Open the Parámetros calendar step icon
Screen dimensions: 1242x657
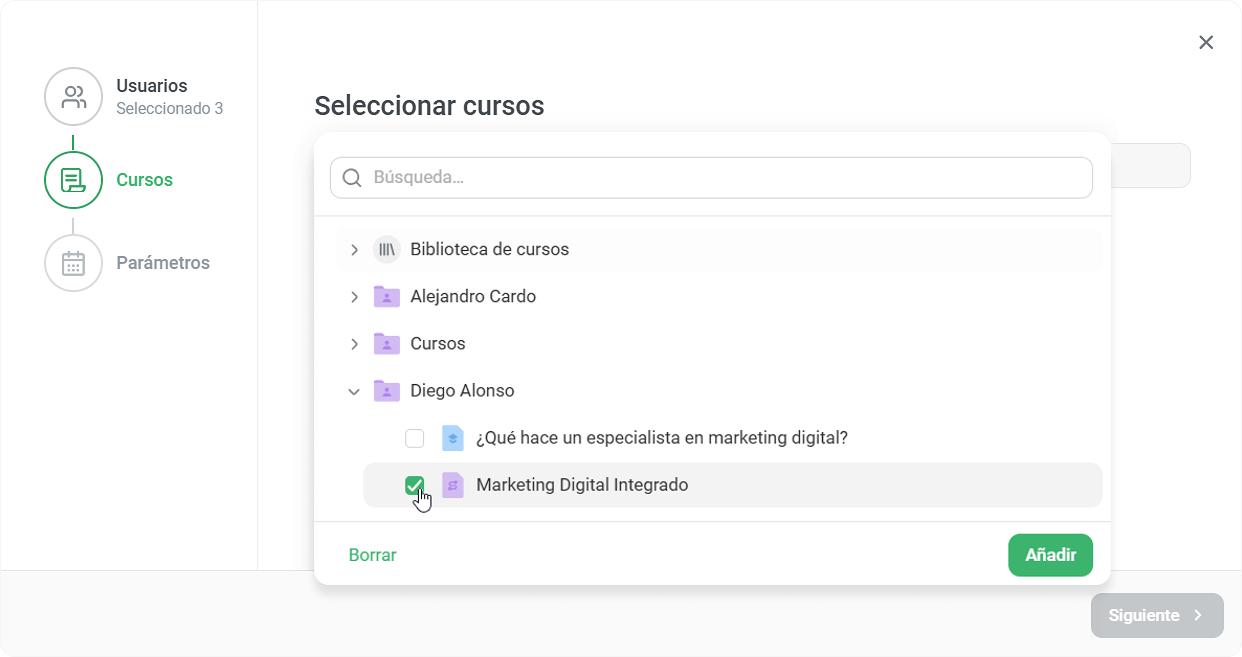pyautogui.click(x=73, y=263)
